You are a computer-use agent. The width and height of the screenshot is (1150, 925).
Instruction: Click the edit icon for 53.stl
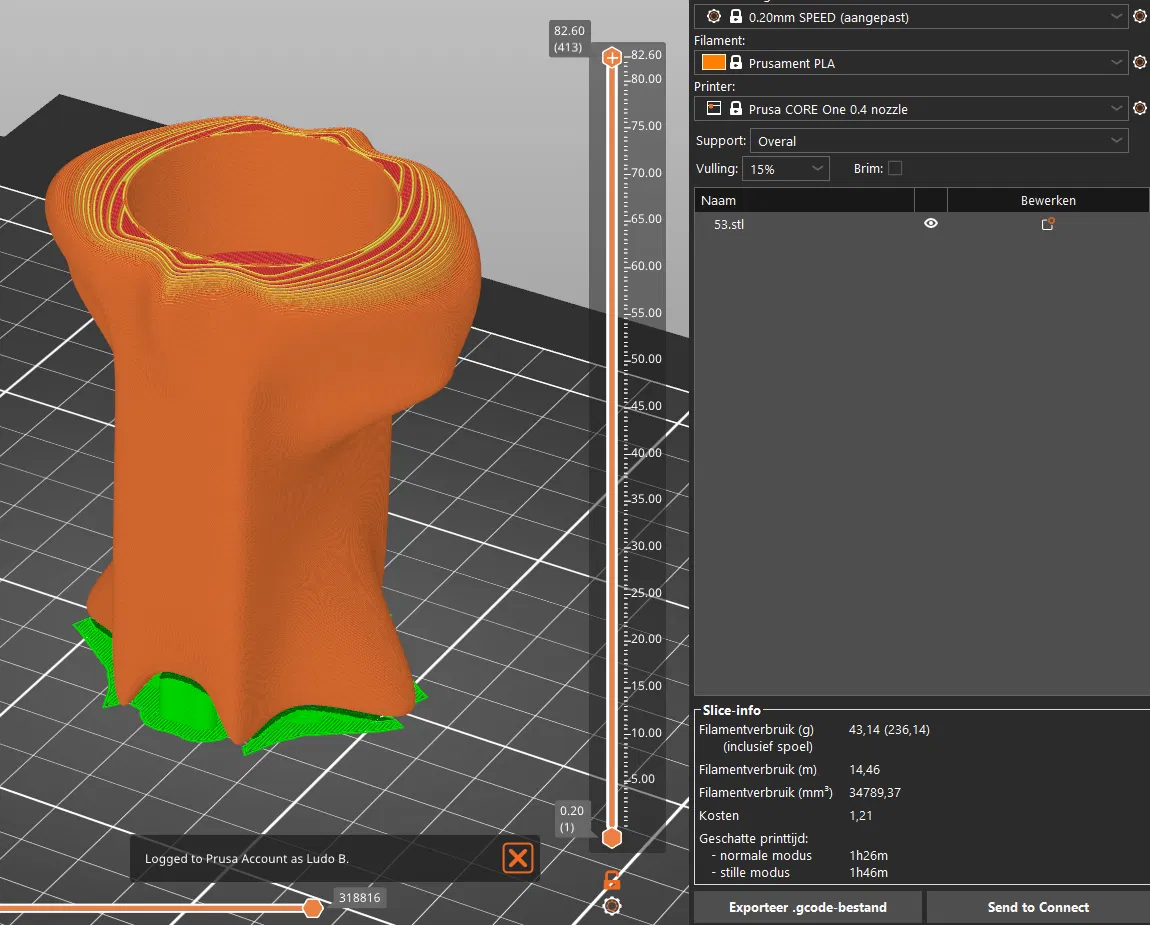[x=1047, y=224]
